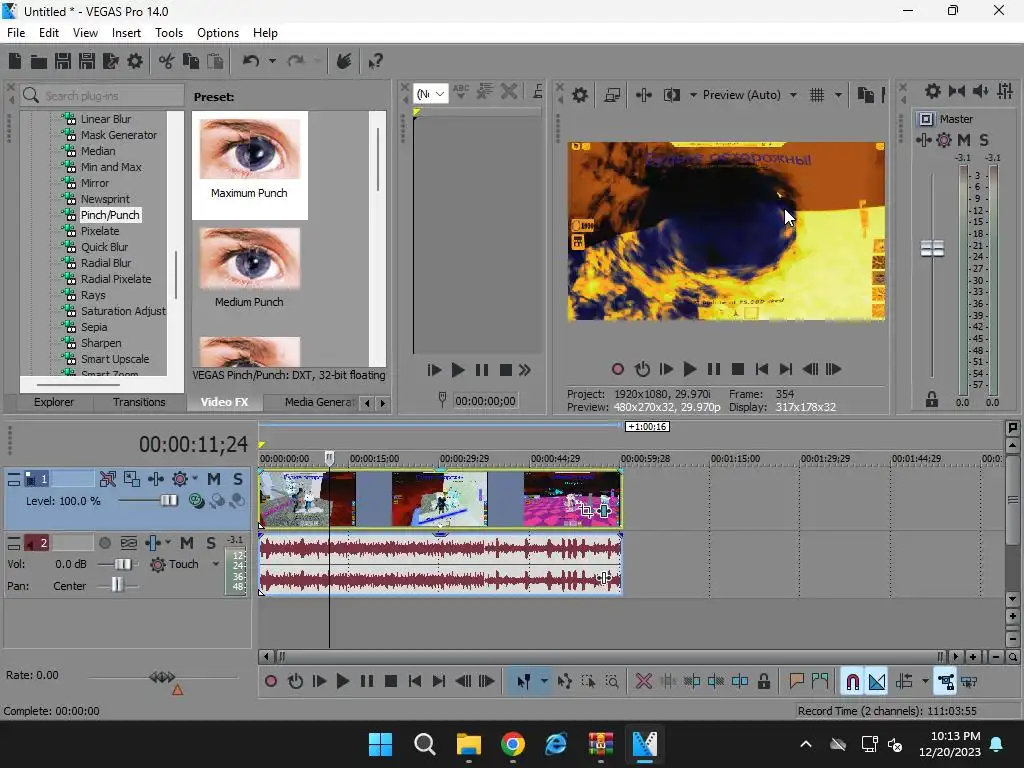
Task: Switch to the Explorer tab
Action: point(54,402)
